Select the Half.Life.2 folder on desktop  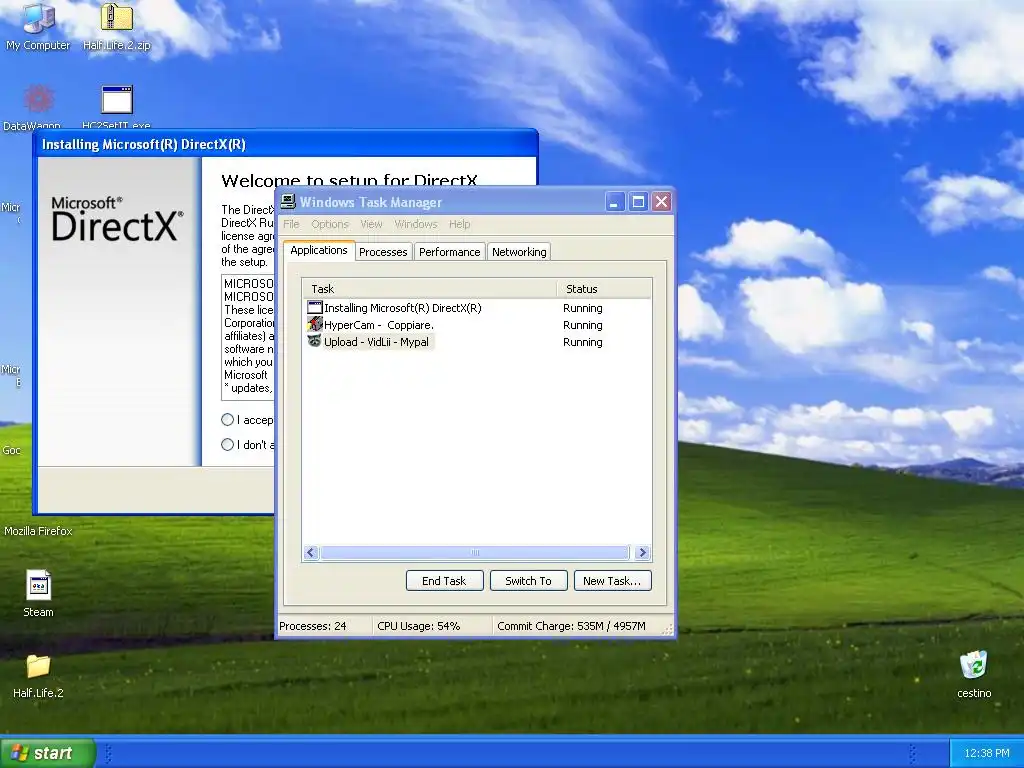point(39,675)
